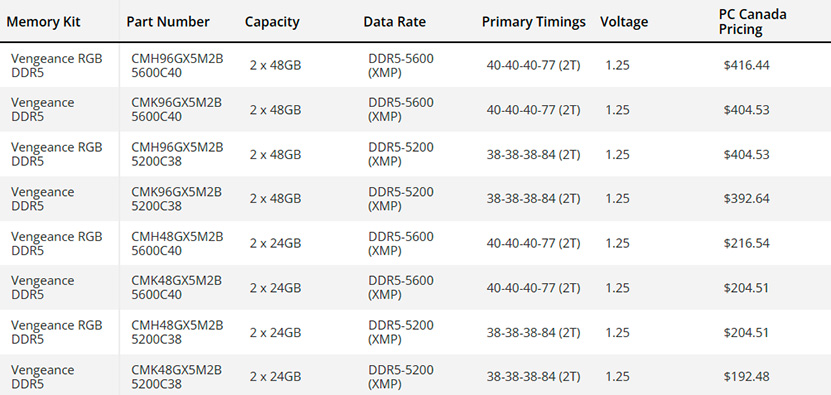Select part number CMH48GX5M2B 5200C38
The image size is (831, 395).
177,332
